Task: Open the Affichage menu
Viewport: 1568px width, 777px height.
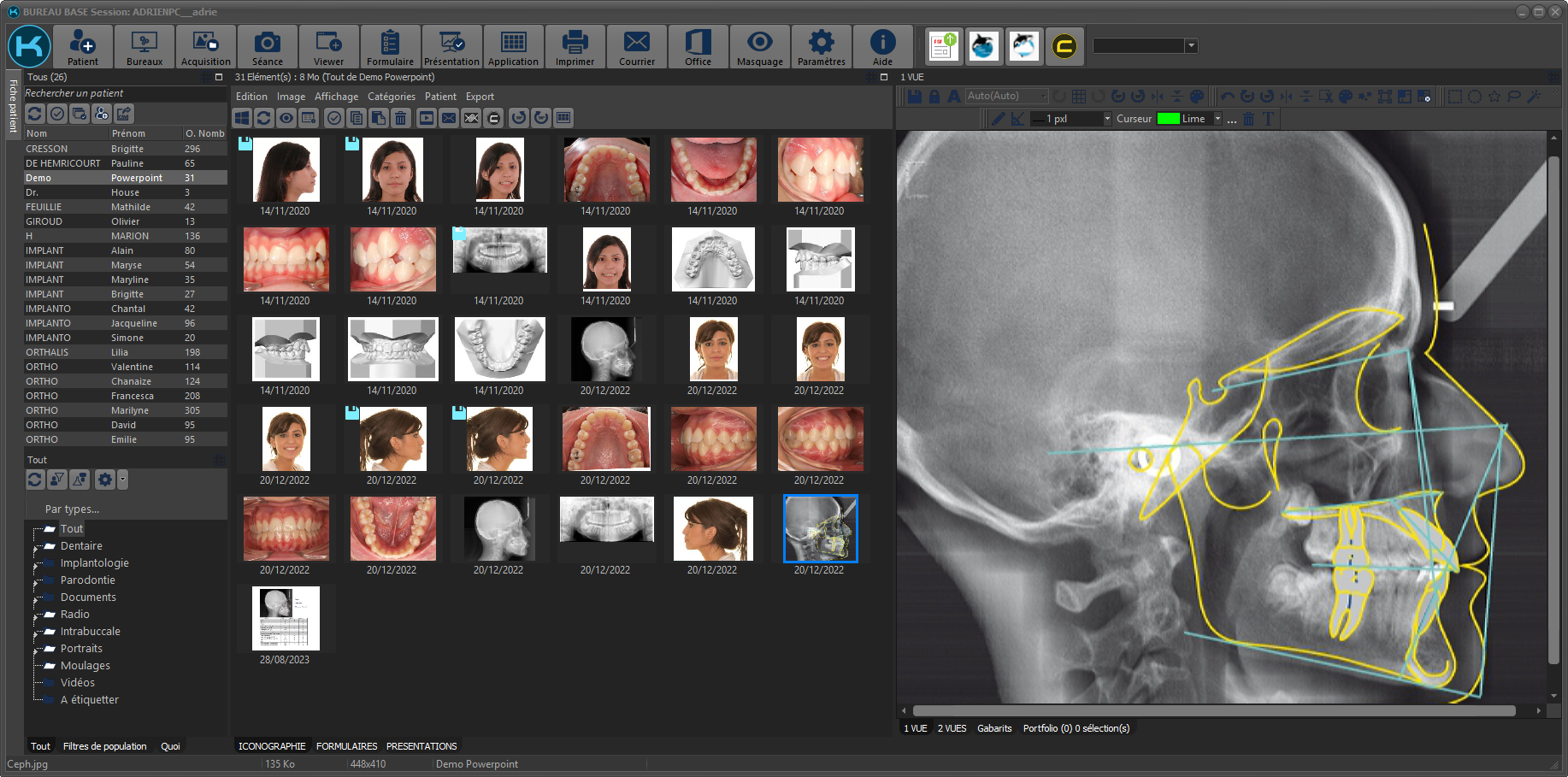Action: [336, 97]
